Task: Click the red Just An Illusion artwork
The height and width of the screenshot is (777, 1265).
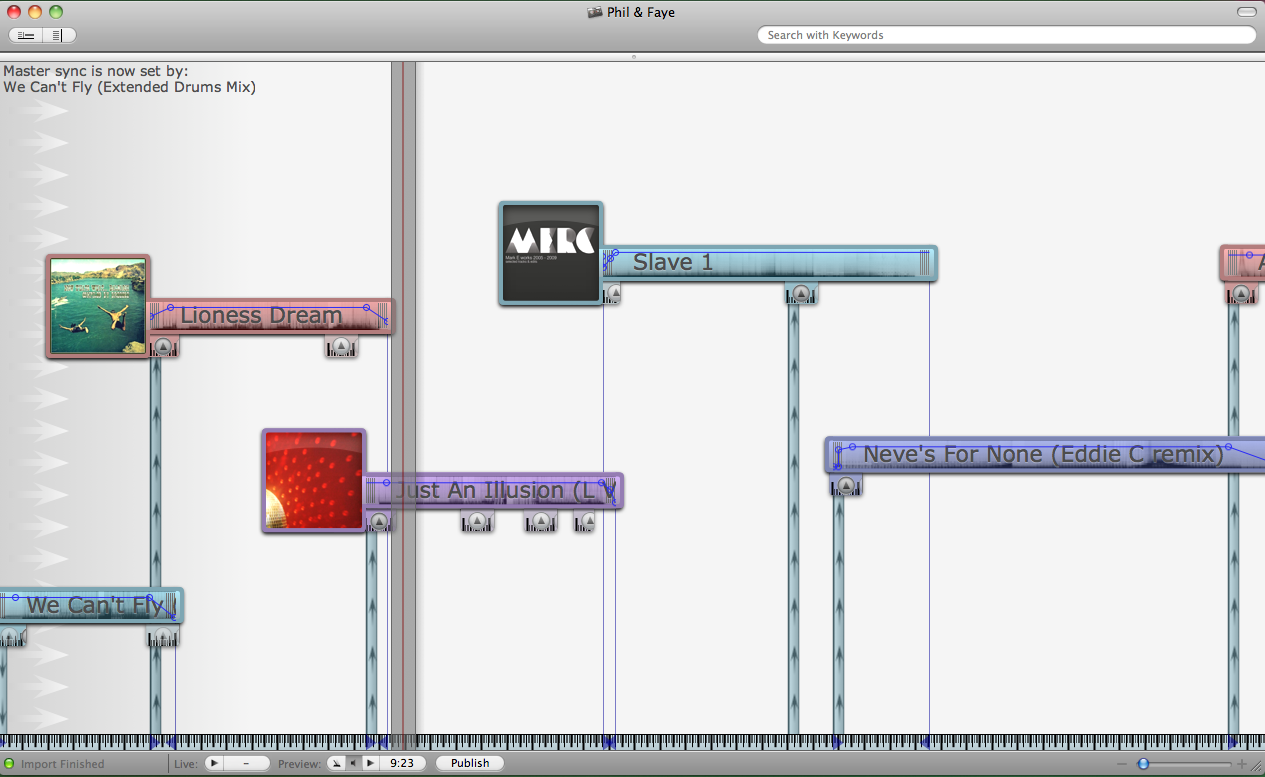Action: (x=314, y=481)
